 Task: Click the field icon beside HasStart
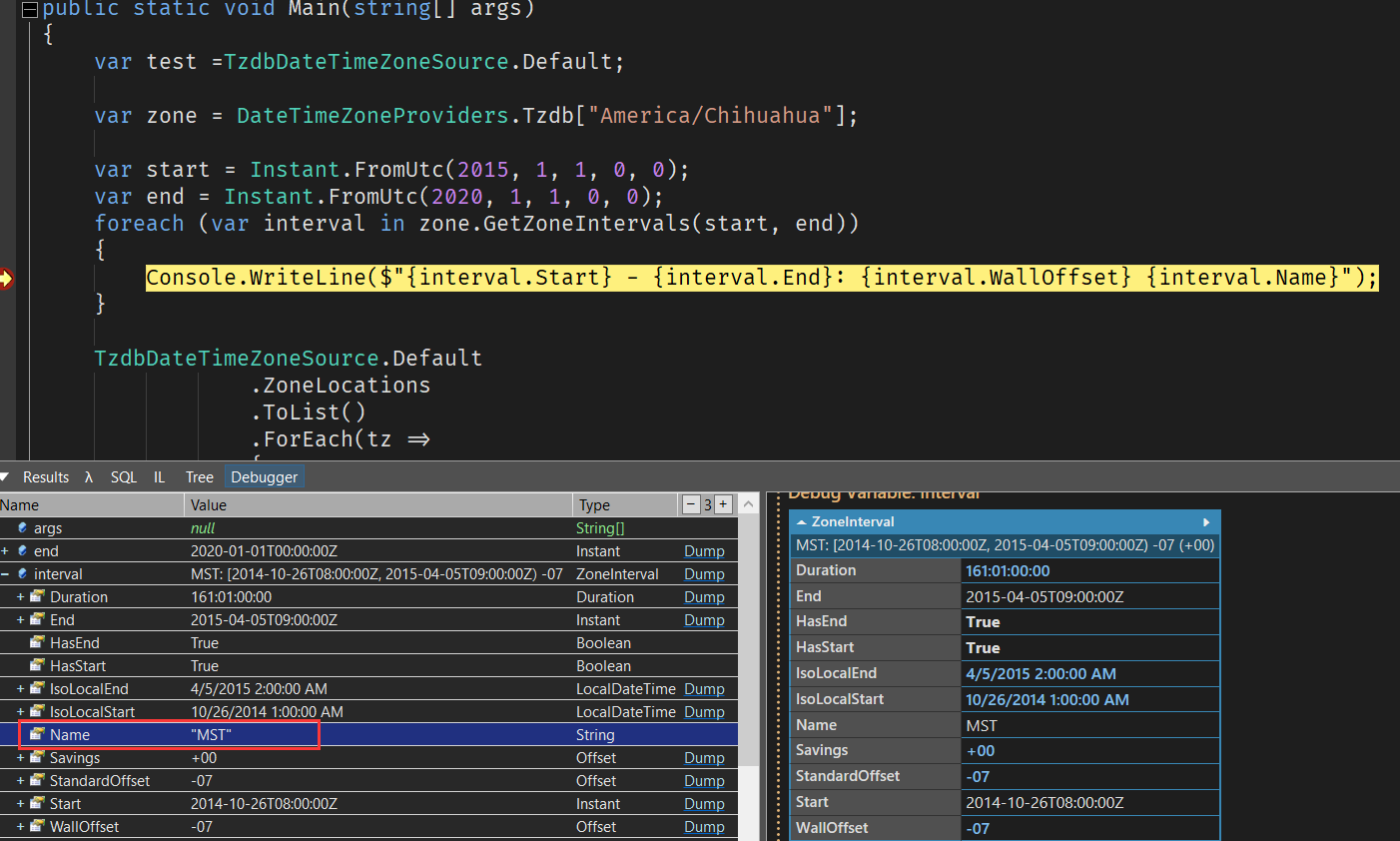pyautogui.click(x=36, y=665)
